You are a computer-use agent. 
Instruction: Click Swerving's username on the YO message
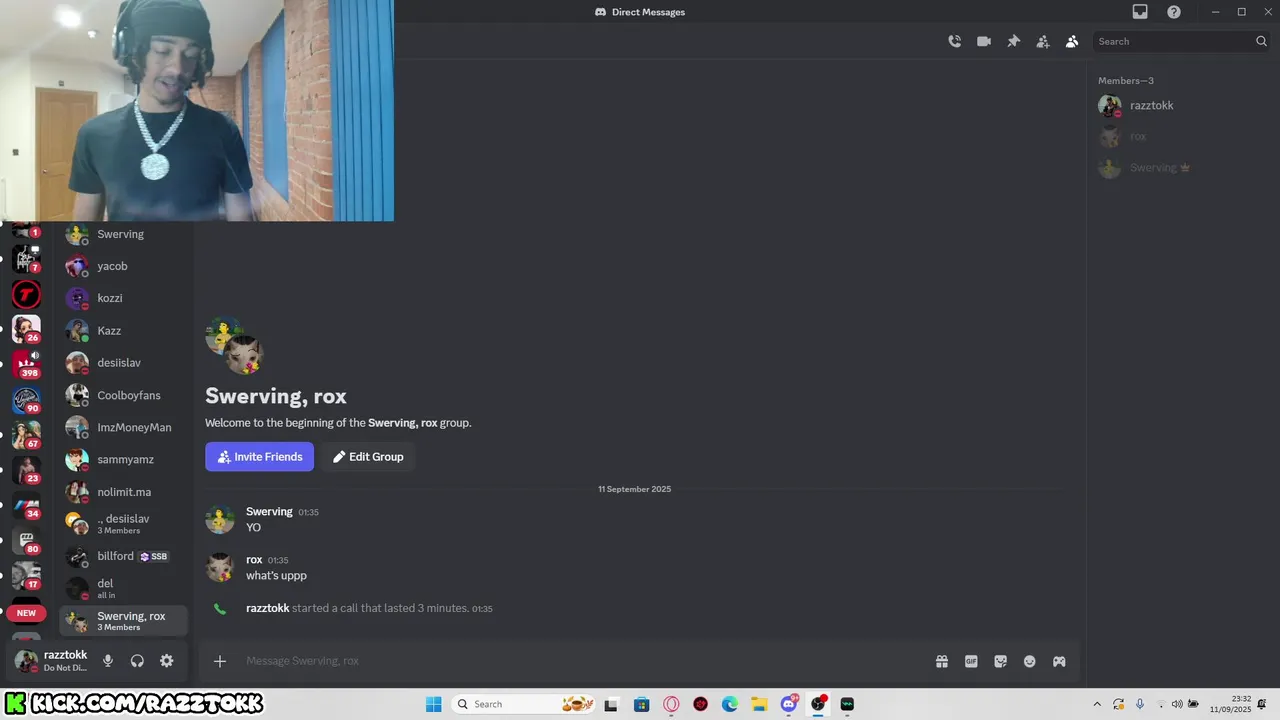269,511
